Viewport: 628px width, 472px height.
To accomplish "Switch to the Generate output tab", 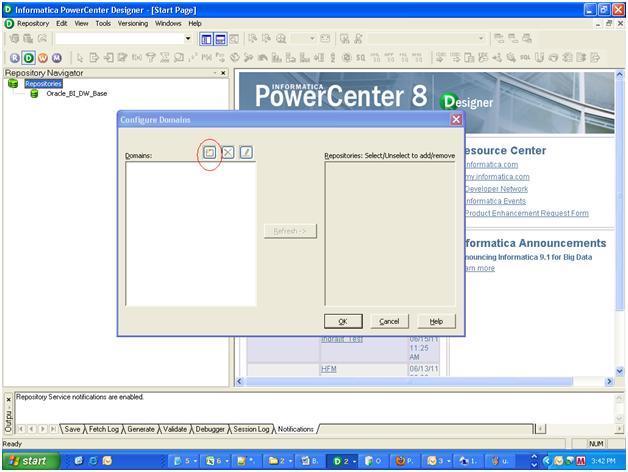I will click(x=141, y=429).
